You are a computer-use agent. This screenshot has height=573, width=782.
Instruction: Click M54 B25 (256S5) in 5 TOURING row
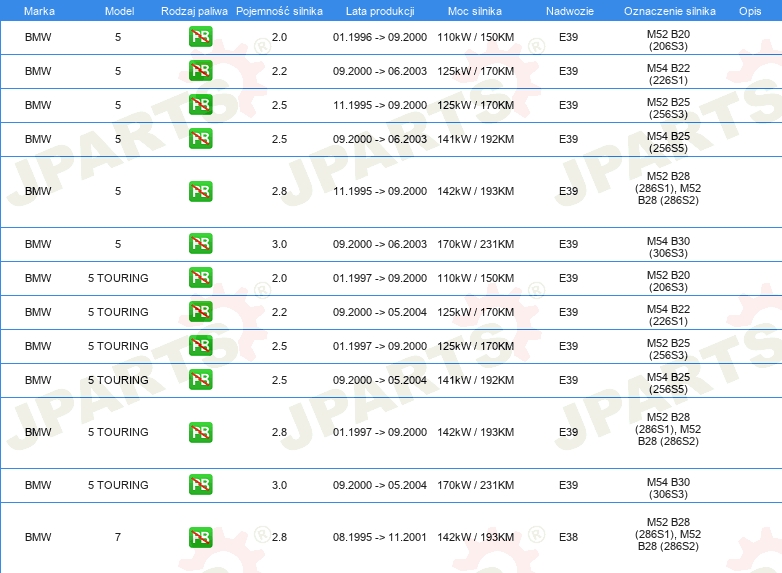coord(668,383)
